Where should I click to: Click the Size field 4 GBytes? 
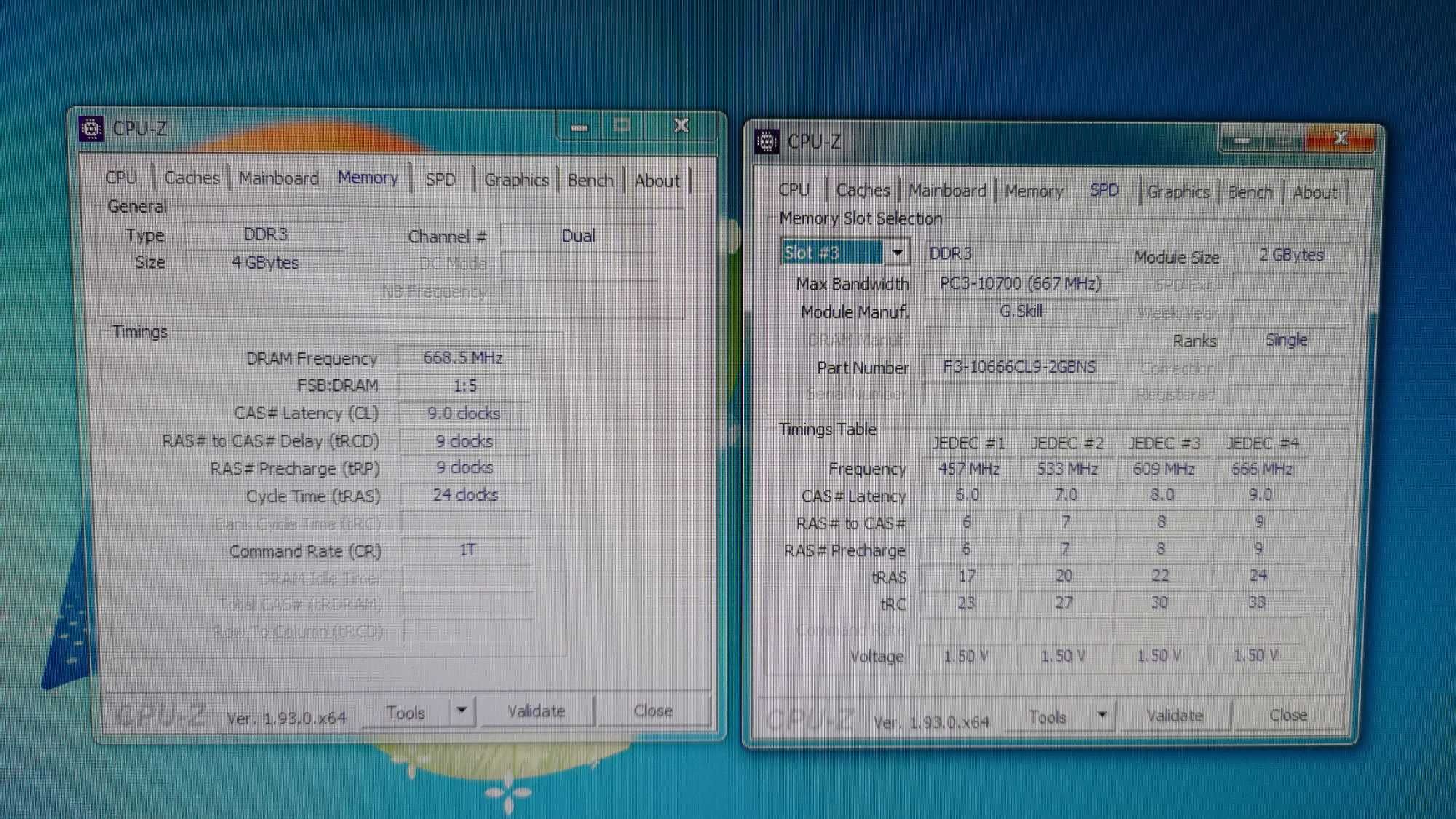pos(265,263)
